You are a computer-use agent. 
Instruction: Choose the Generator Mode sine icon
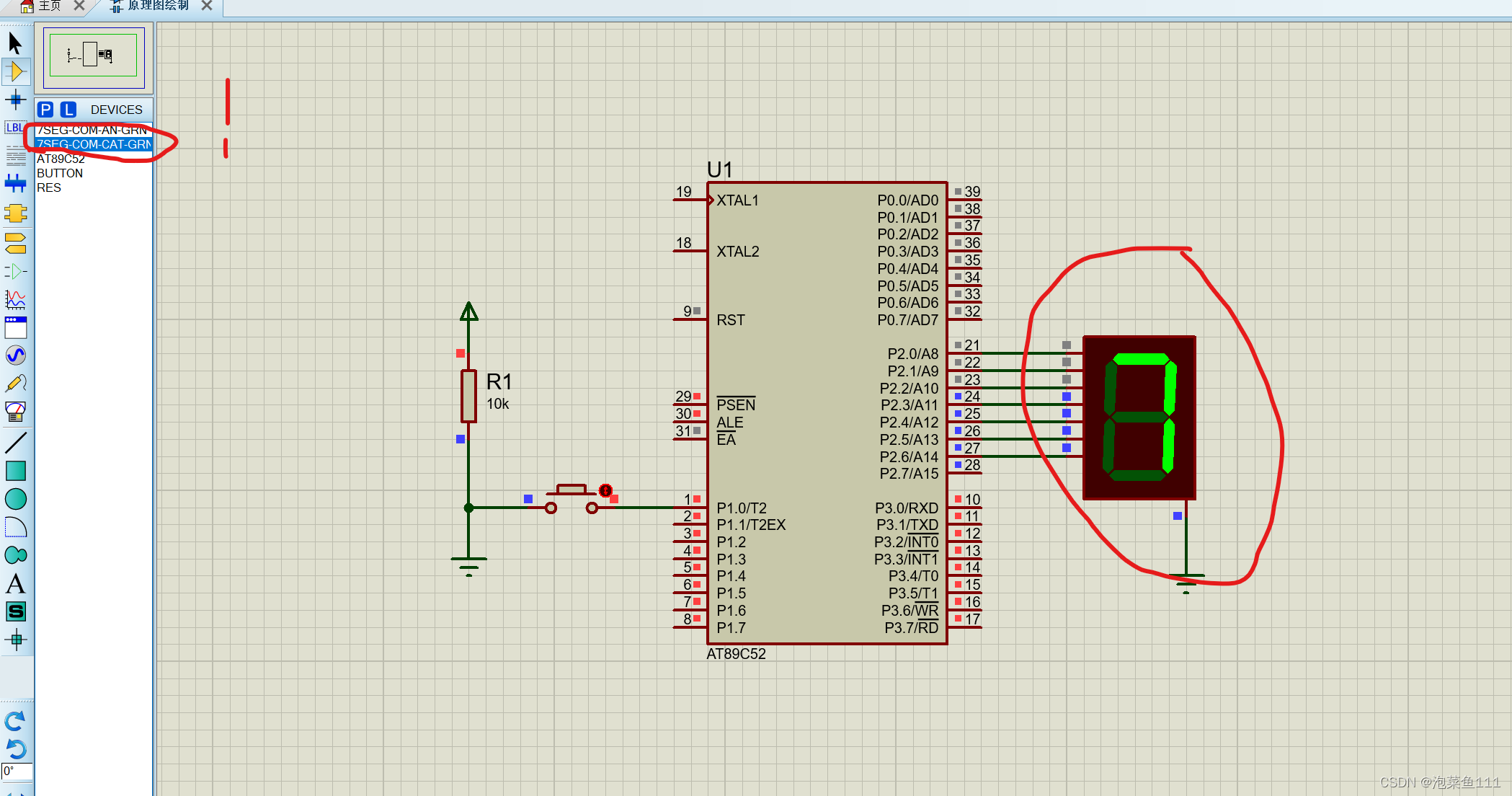[x=15, y=355]
